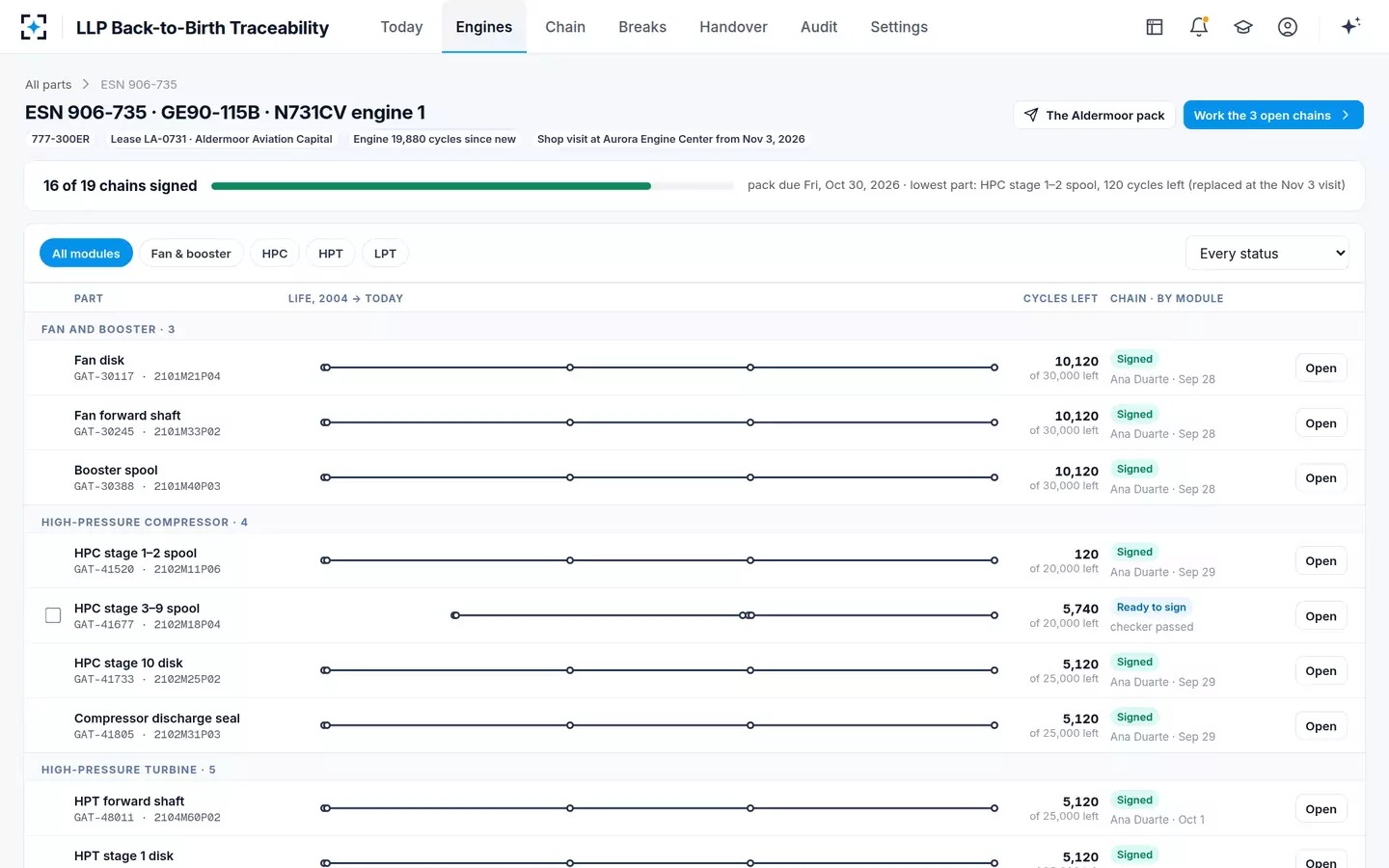Open the Audit tab
Screen dimensions: 1389x868
[x=819, y=27]
